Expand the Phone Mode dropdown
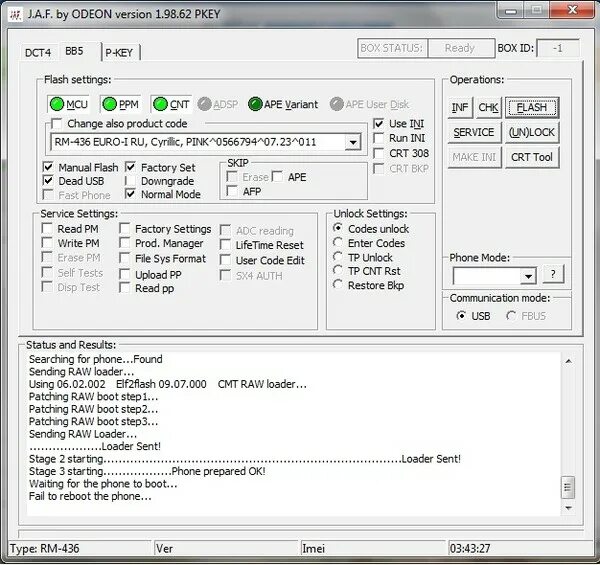The image size is (600, 565). [528, 275]
